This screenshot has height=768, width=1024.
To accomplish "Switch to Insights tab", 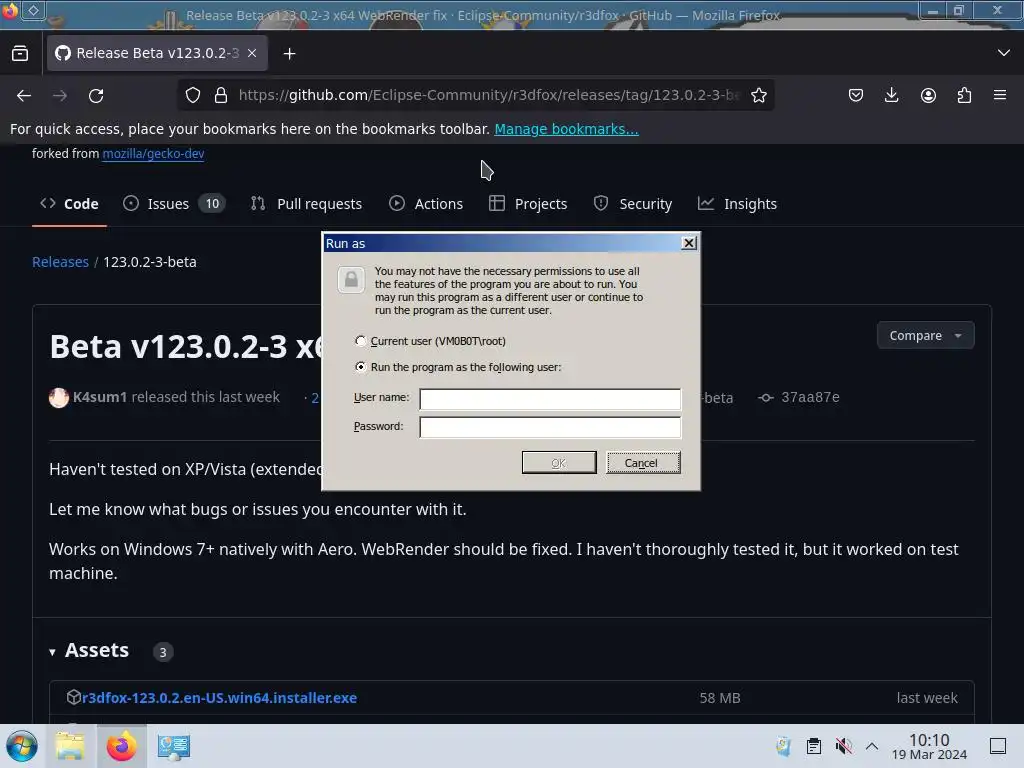I will pyautogui.click(x=737, y=204).
